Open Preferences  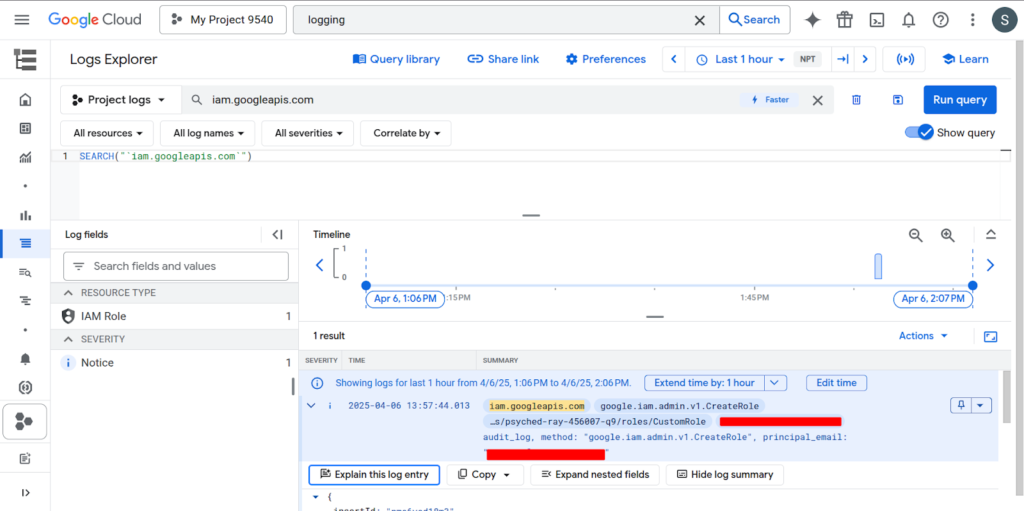(605, 59)
